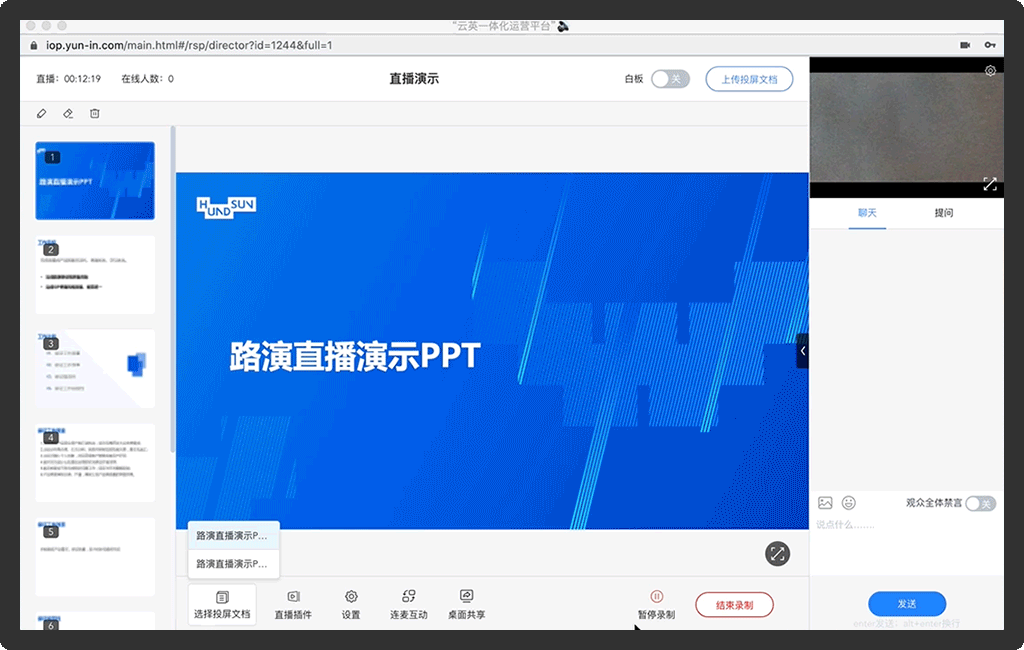Select the pencil drawing tool

(41, 114)
